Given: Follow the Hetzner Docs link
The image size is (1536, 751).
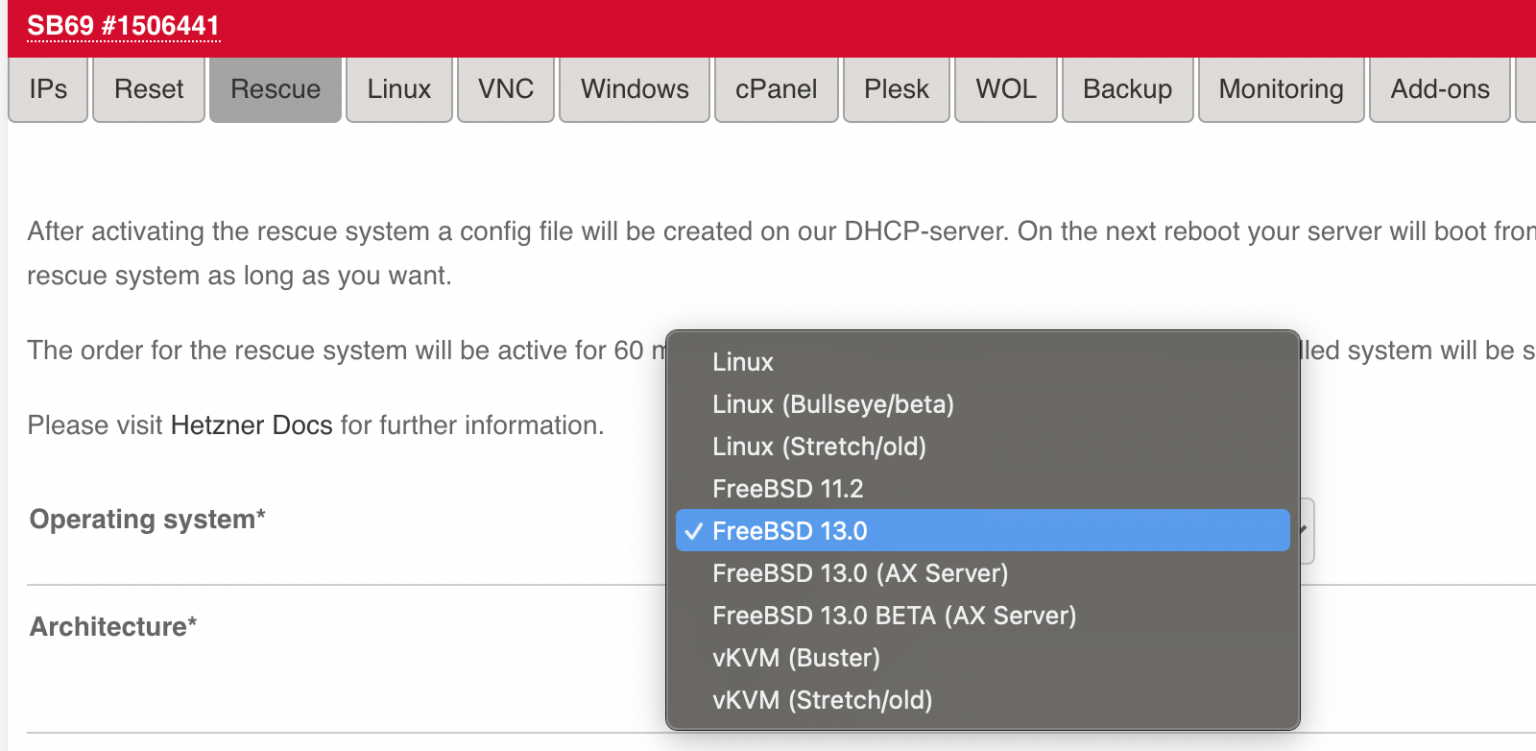Looking at the screenshot, I should 251,424.
